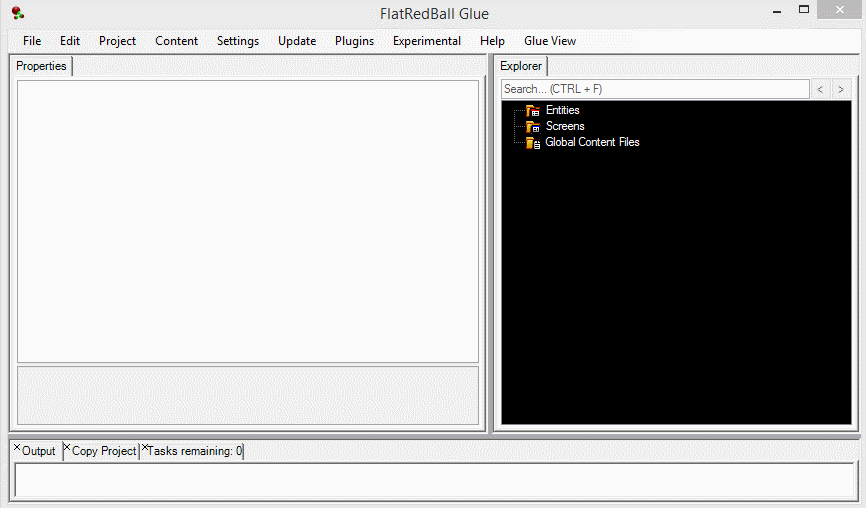The height and width of the screenshot is (508, 866).
Task: Click the Entities folder icon
Action: [x=532, y=110]
